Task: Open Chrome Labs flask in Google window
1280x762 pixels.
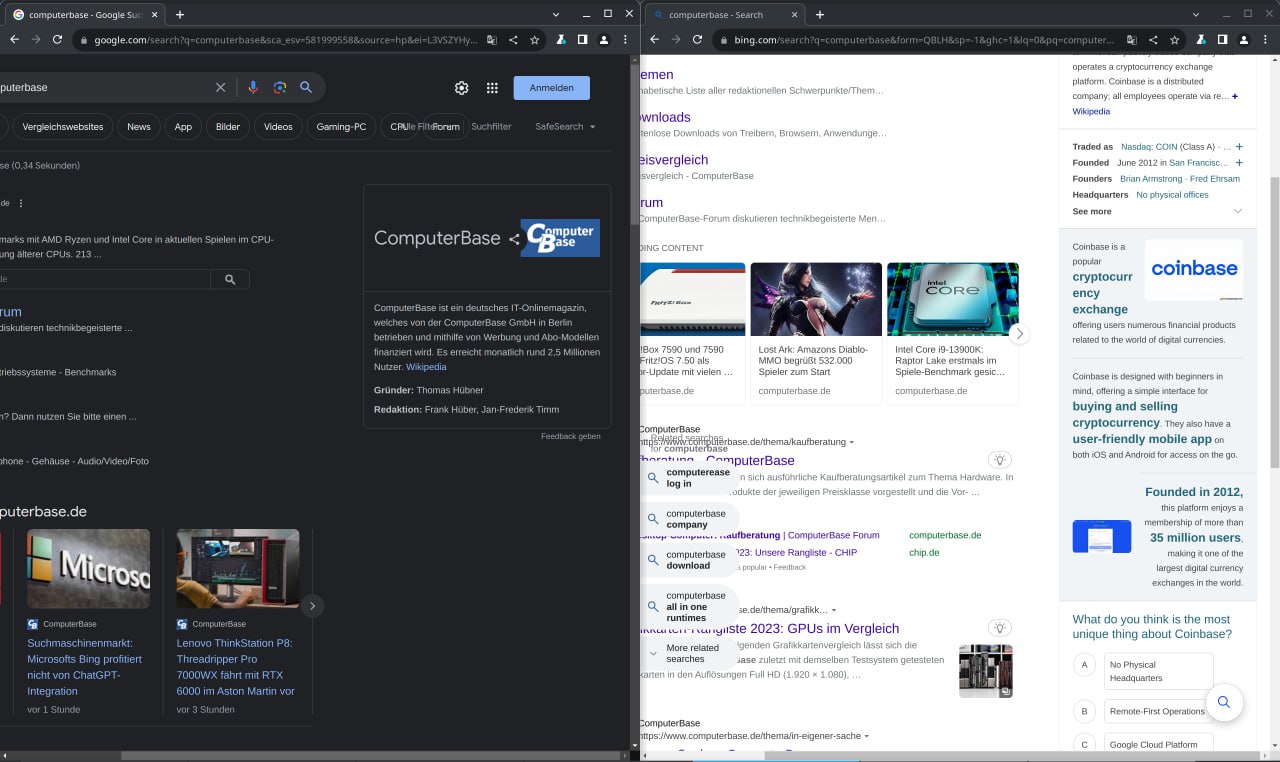Action: pyautogui.click(x=562, y=40)
